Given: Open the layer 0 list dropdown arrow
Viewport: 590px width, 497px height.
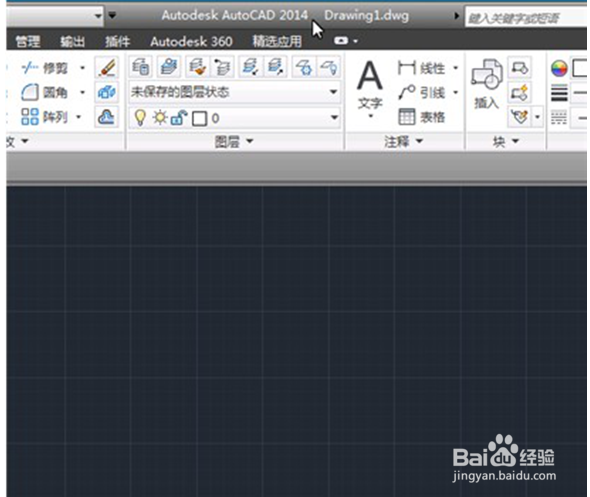Looking at the screenshot, I should [x=334, y=118].
